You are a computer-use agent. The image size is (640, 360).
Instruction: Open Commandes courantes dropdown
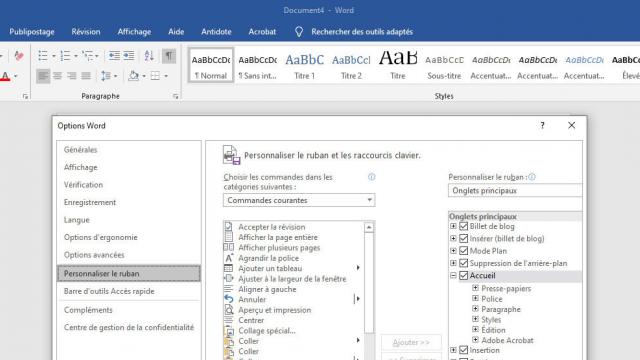point(299,200)
